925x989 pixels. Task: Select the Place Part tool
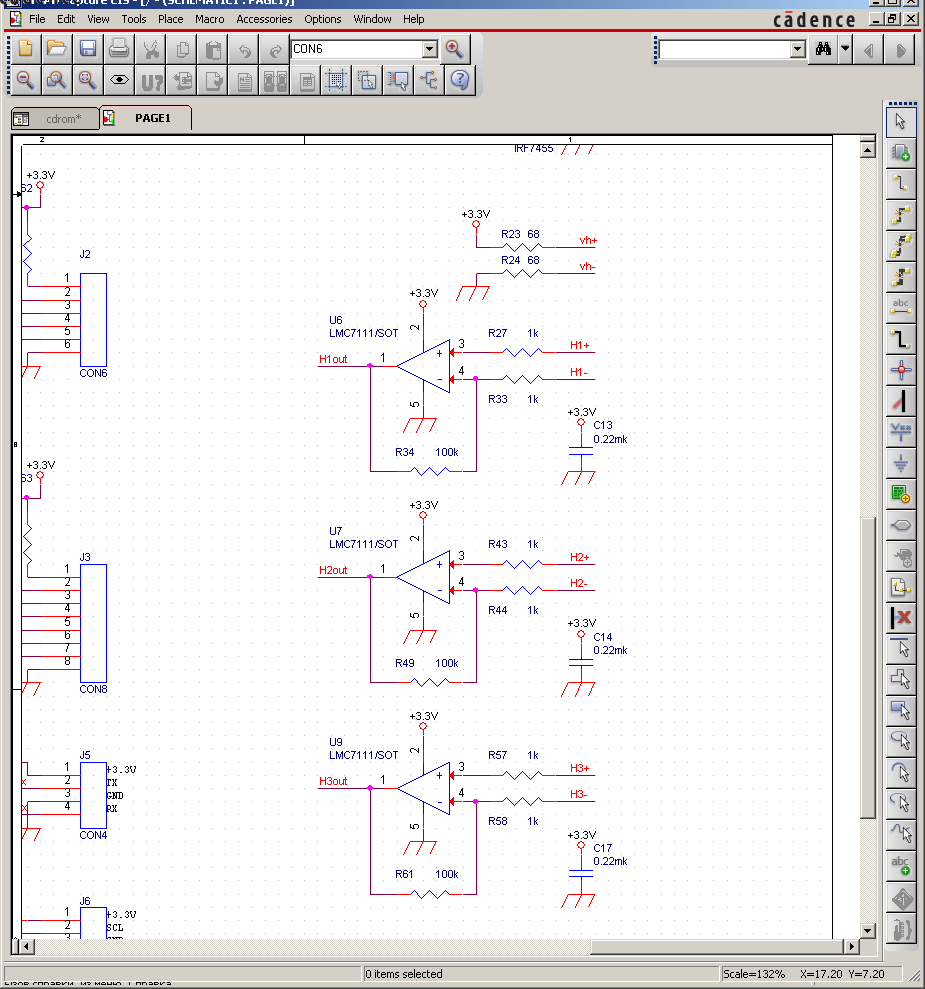pos(901,152)
